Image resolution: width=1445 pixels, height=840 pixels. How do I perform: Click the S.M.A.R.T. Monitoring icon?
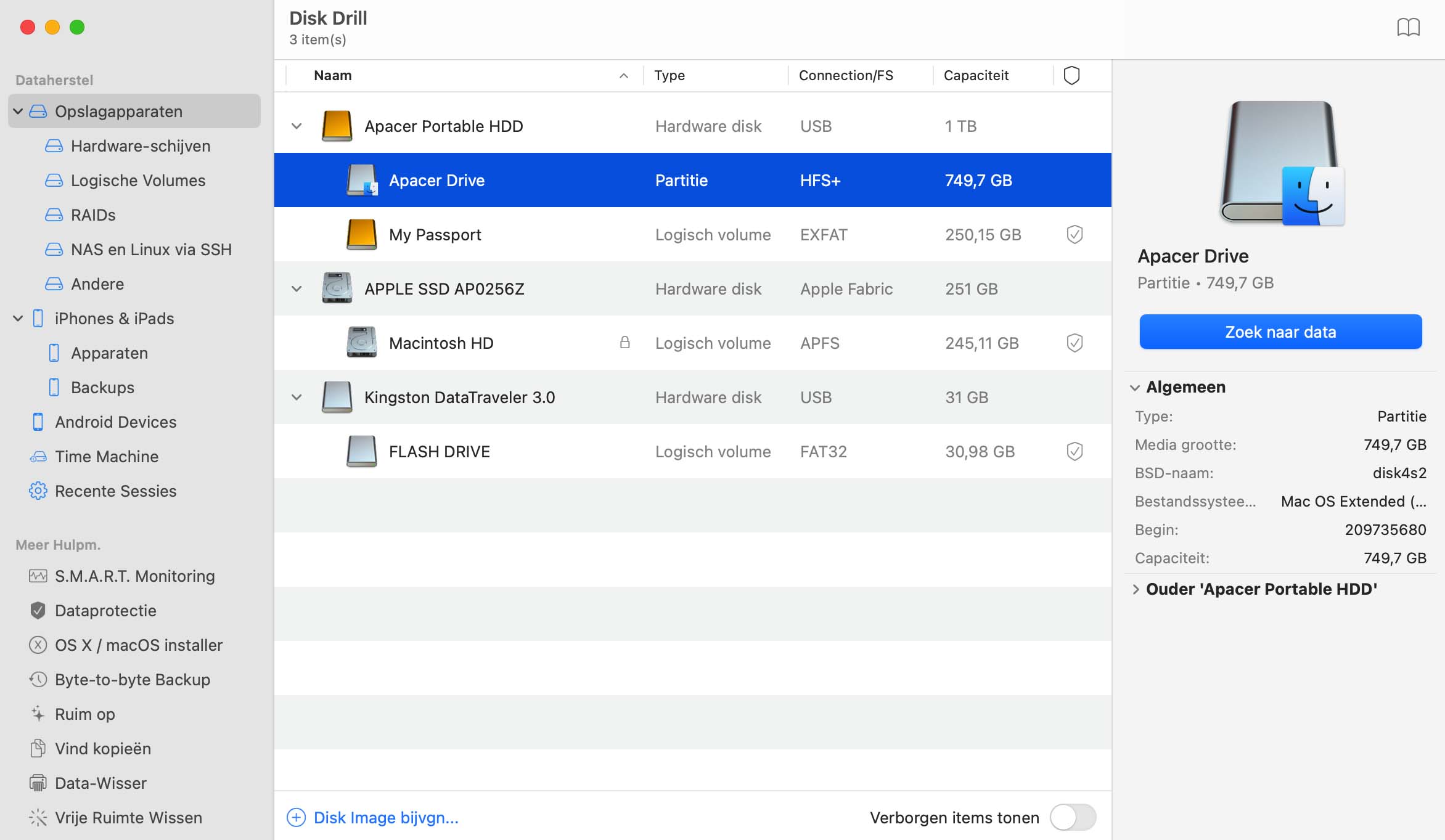(37, 575)
